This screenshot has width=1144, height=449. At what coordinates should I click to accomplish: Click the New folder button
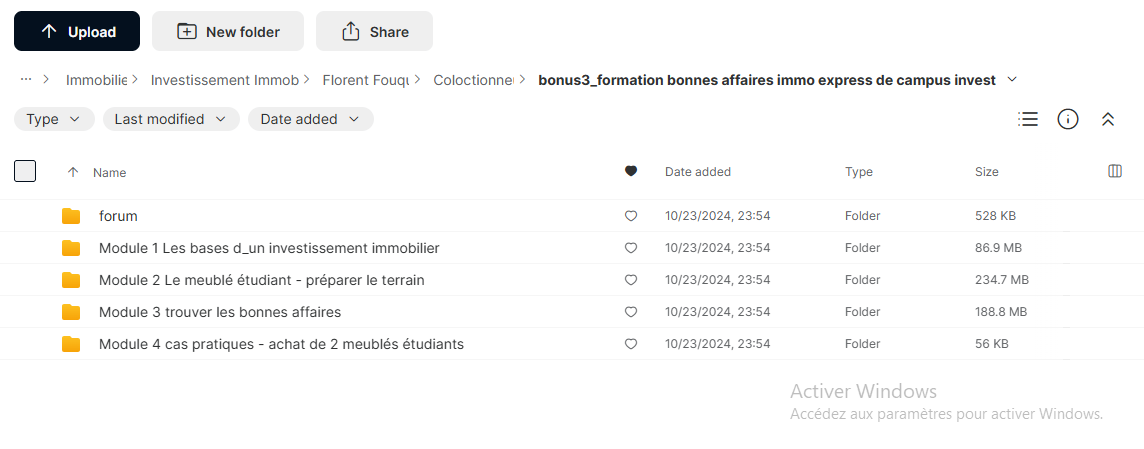coord(228,31)
